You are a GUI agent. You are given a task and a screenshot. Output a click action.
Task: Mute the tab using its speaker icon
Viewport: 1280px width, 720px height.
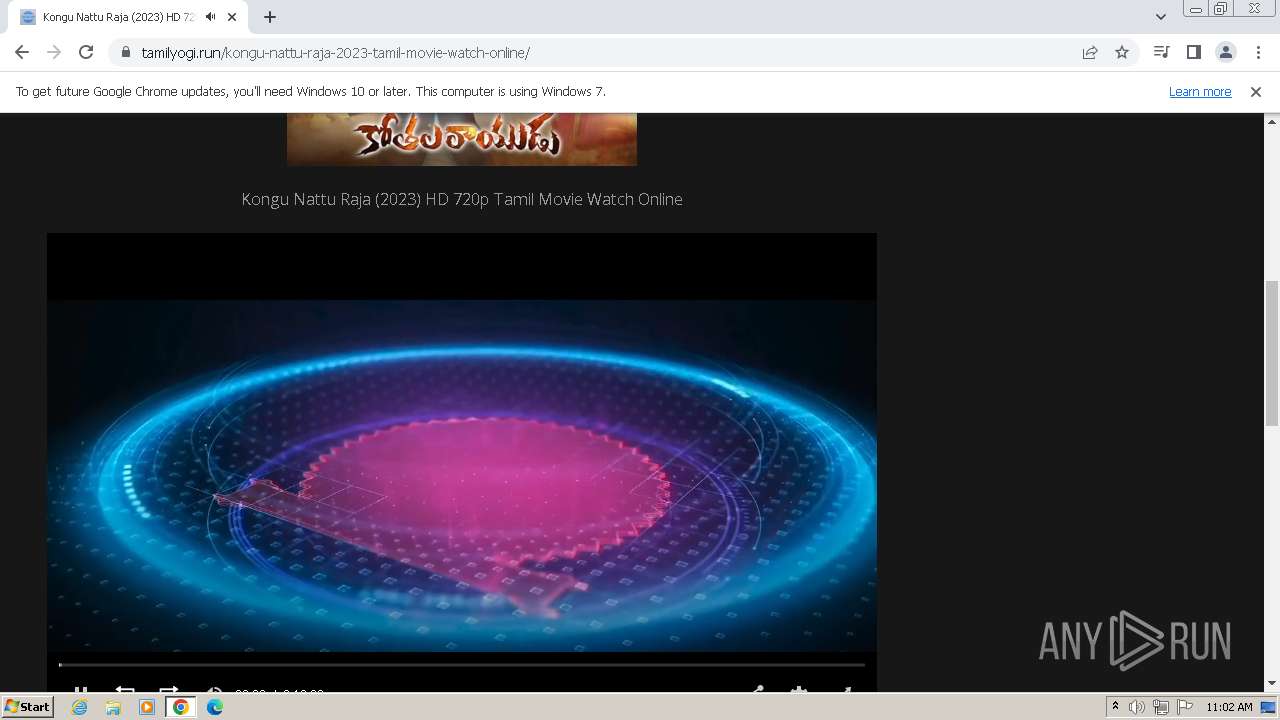point(210,17)
